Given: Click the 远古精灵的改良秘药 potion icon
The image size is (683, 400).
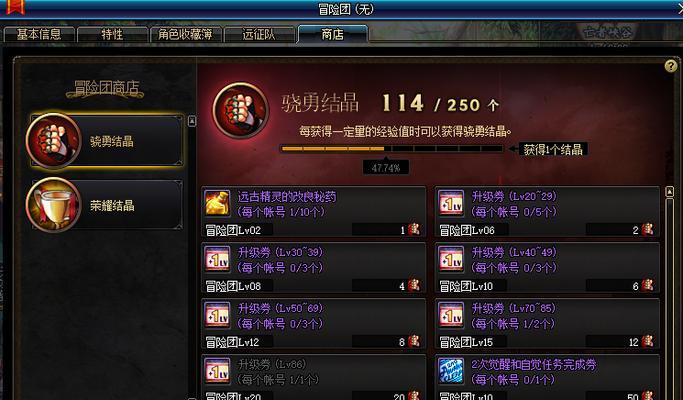Looking at the screenshot, I should tap(217, 203).
